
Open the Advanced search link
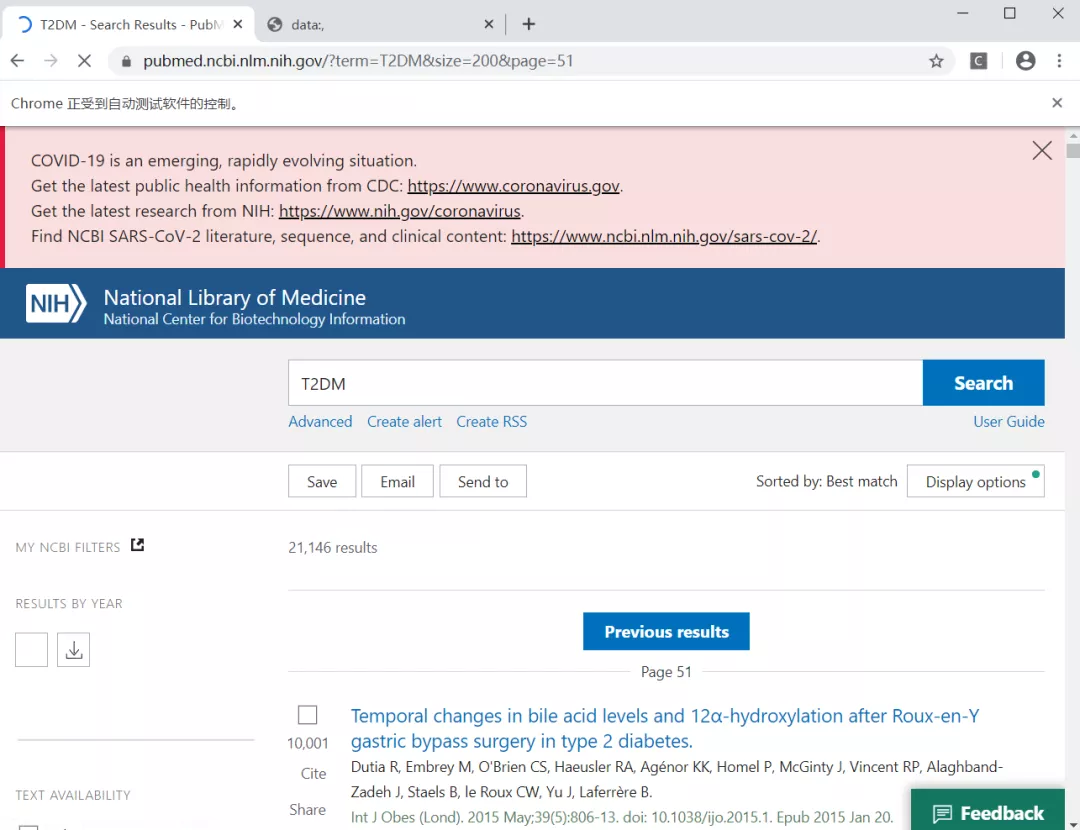[x=320, y=421]
